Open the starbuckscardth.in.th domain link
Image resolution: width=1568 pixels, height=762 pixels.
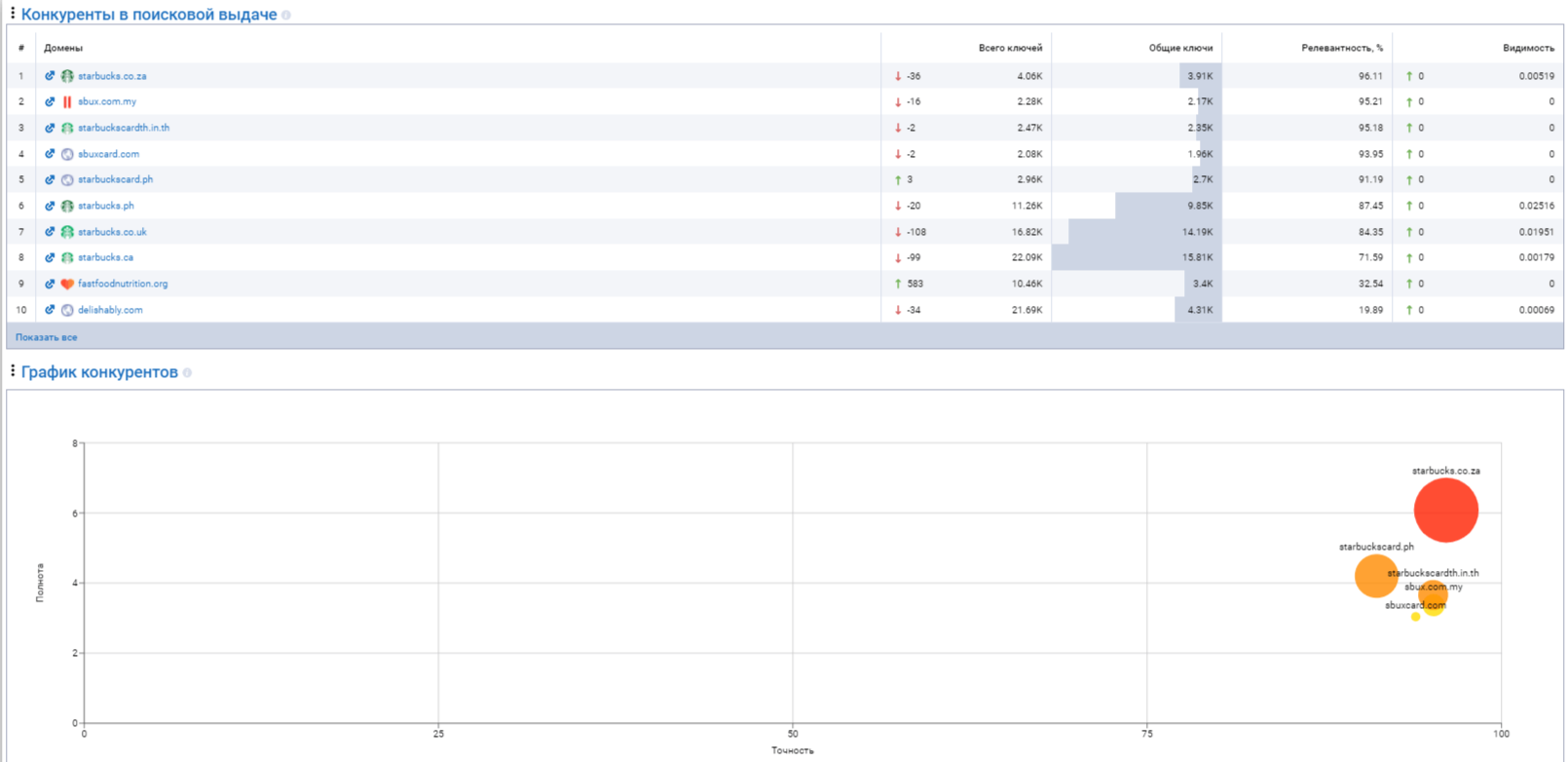pos(124,128)
